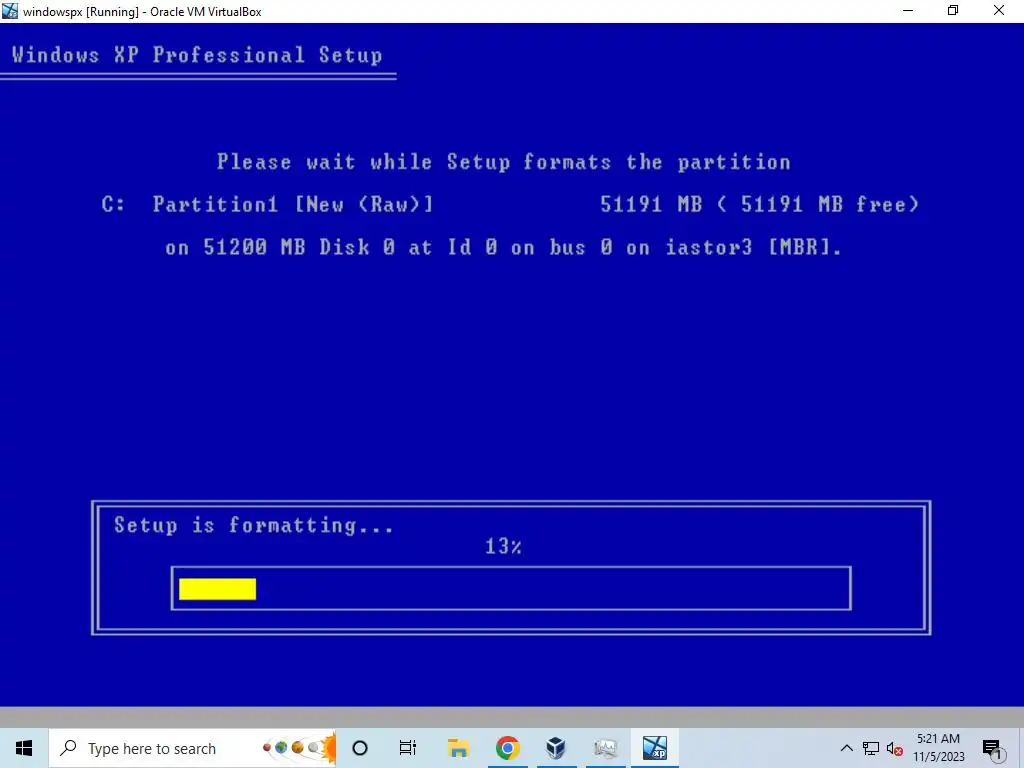Click the 'Windows XP Professional Setup' heading
The width and height of the screenshot is (1024, 768).
pos(197,55)
